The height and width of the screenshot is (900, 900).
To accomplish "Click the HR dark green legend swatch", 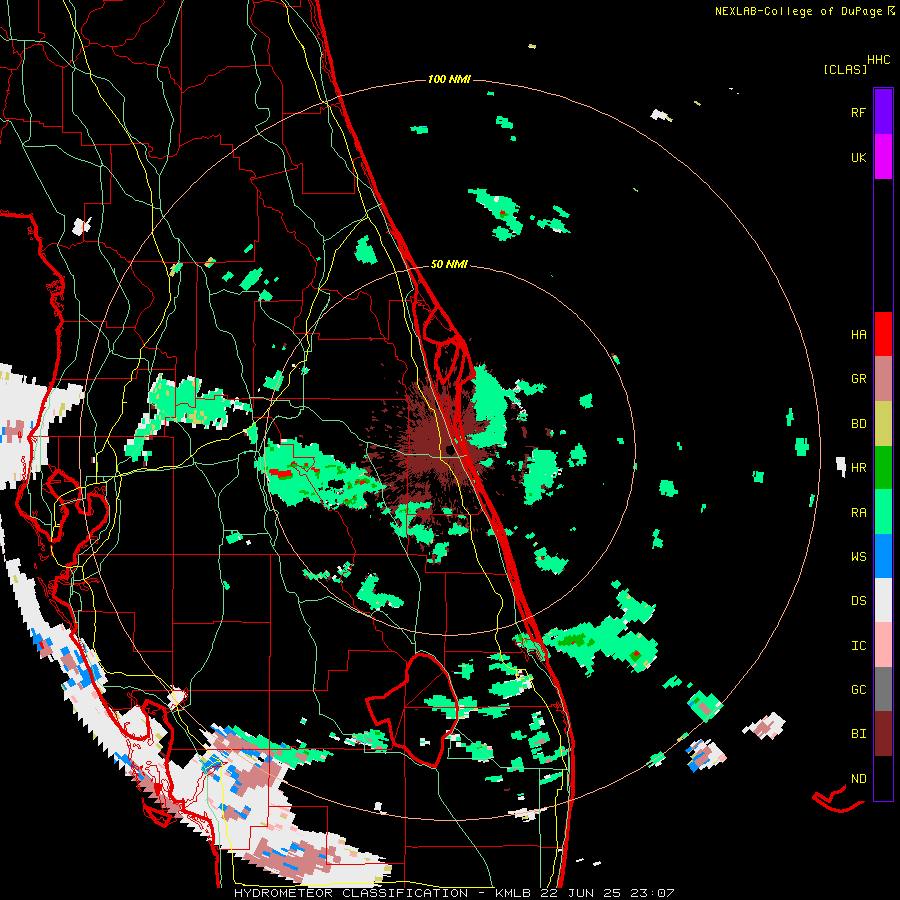I will (x=883, y=467).
